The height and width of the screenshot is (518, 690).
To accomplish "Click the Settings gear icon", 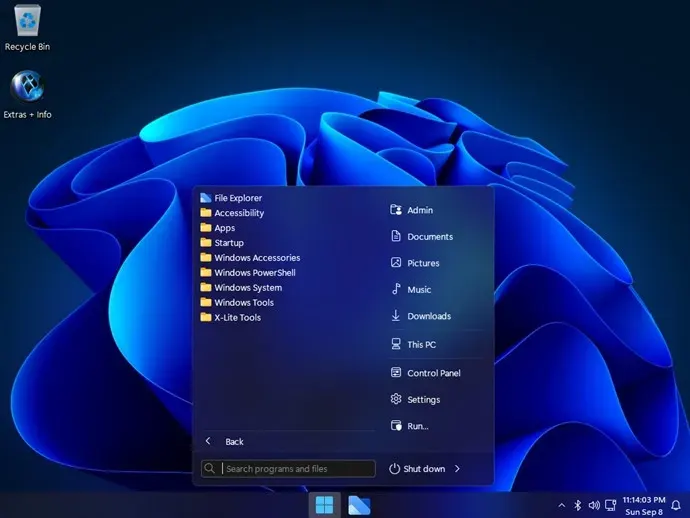I will (396, 399).
